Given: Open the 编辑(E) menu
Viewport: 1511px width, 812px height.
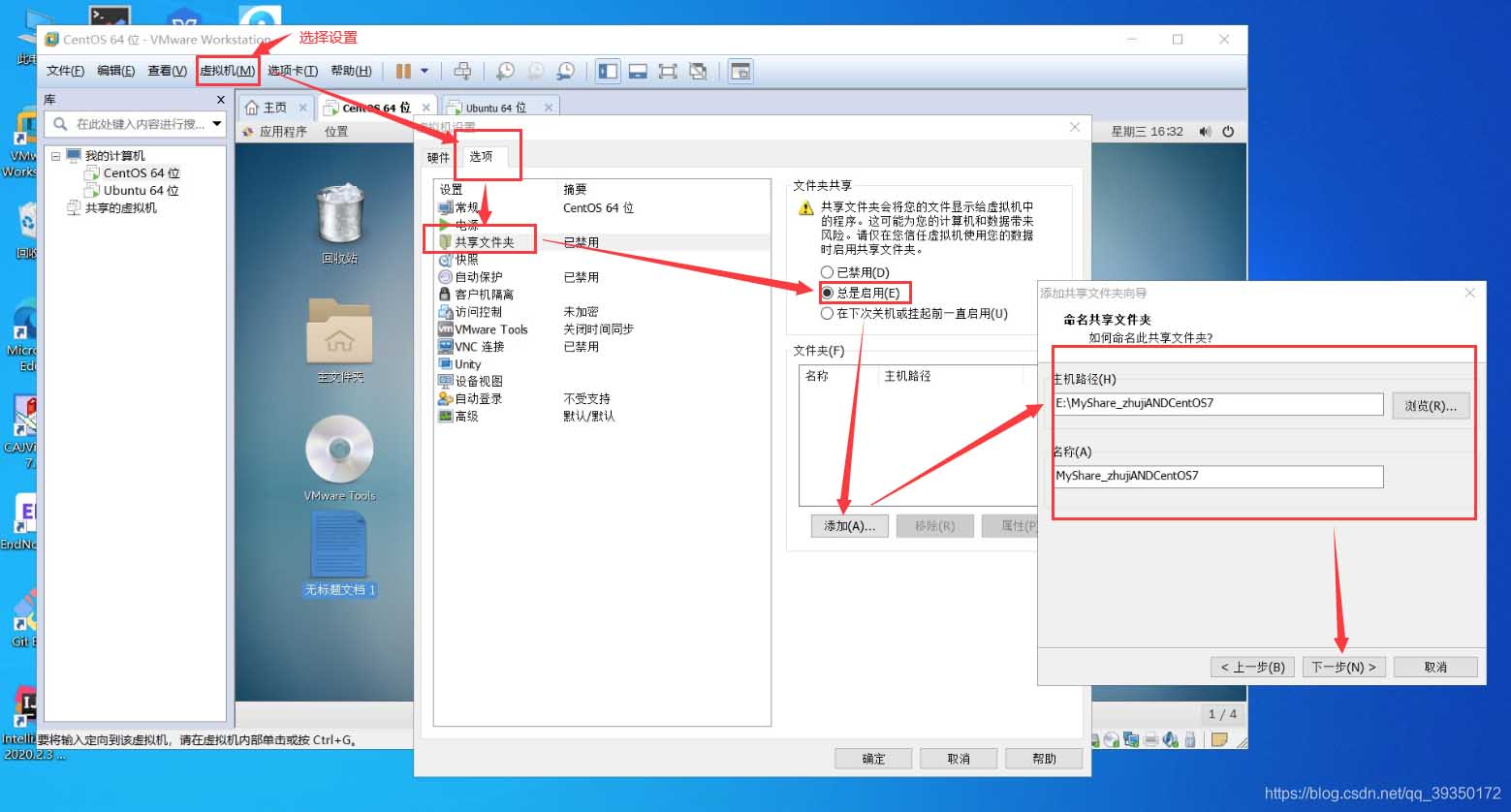Looking at the screenshot, I should (x=115, y=71).
